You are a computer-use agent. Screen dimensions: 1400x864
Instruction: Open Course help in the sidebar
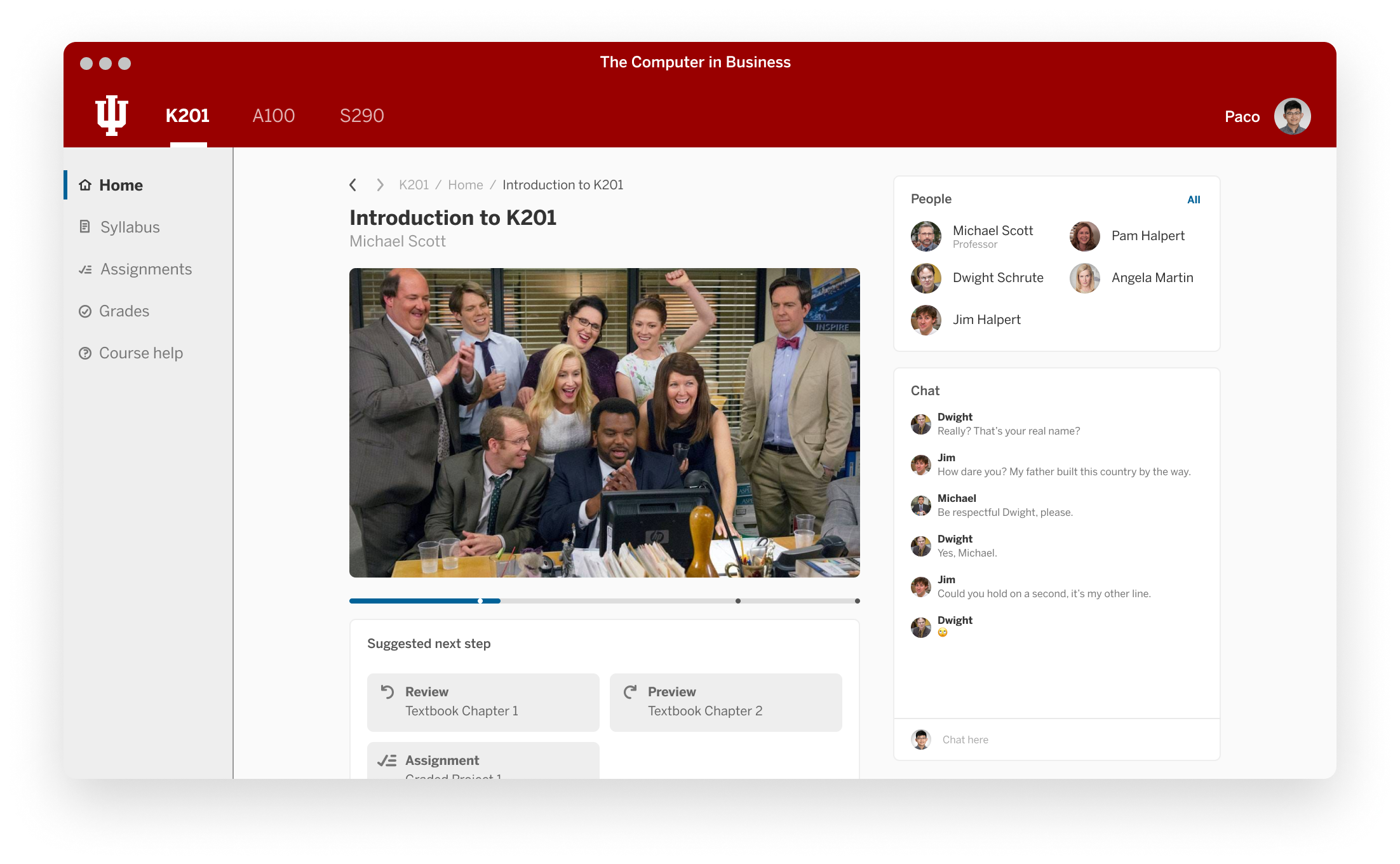(149, 353)
